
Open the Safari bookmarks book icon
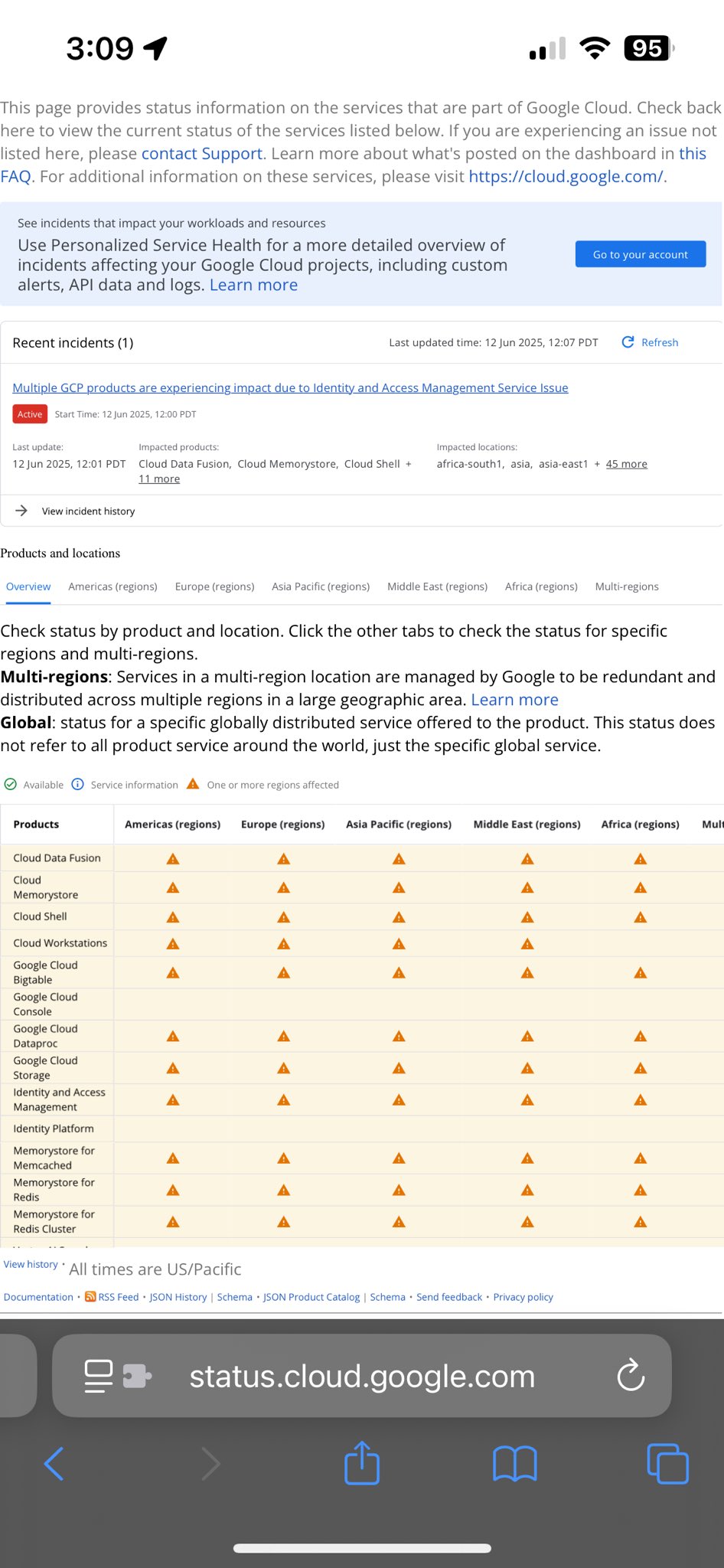point(515,1464)
